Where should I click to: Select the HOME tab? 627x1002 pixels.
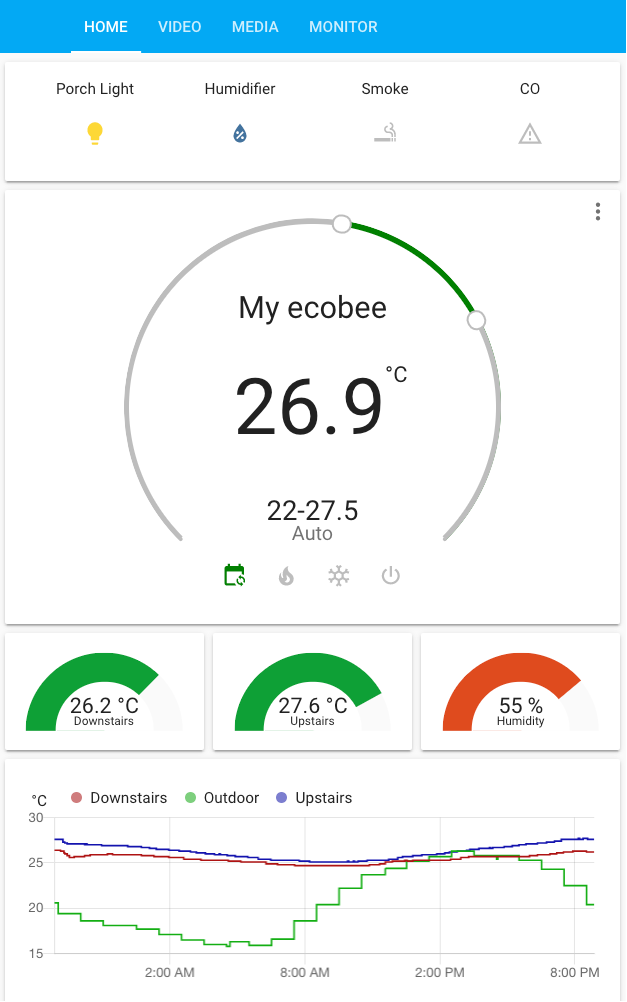[106, 27]
